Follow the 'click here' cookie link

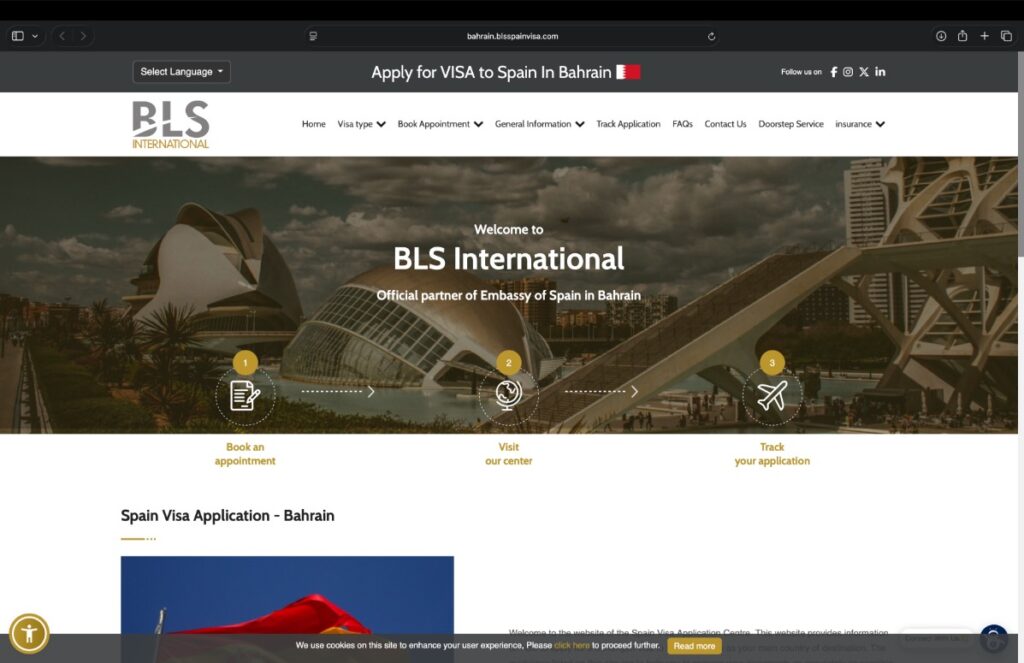point(571,645)
